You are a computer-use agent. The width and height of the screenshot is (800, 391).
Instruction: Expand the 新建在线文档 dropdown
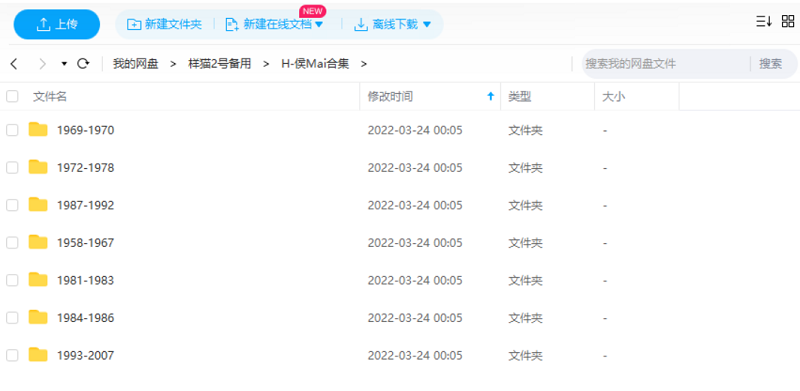319,24
